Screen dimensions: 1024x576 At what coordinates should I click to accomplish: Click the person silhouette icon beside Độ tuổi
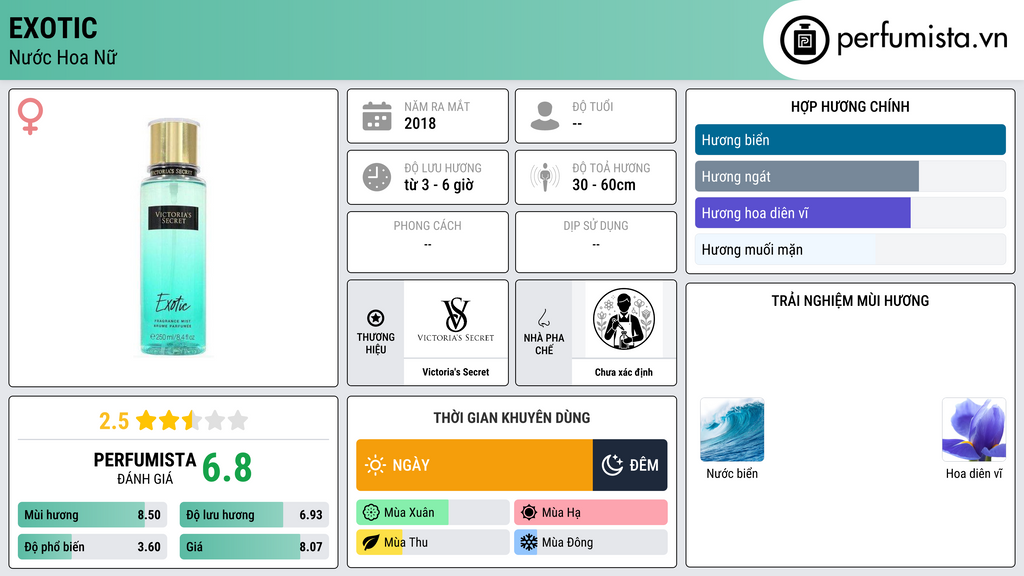(x=545, y=116)
